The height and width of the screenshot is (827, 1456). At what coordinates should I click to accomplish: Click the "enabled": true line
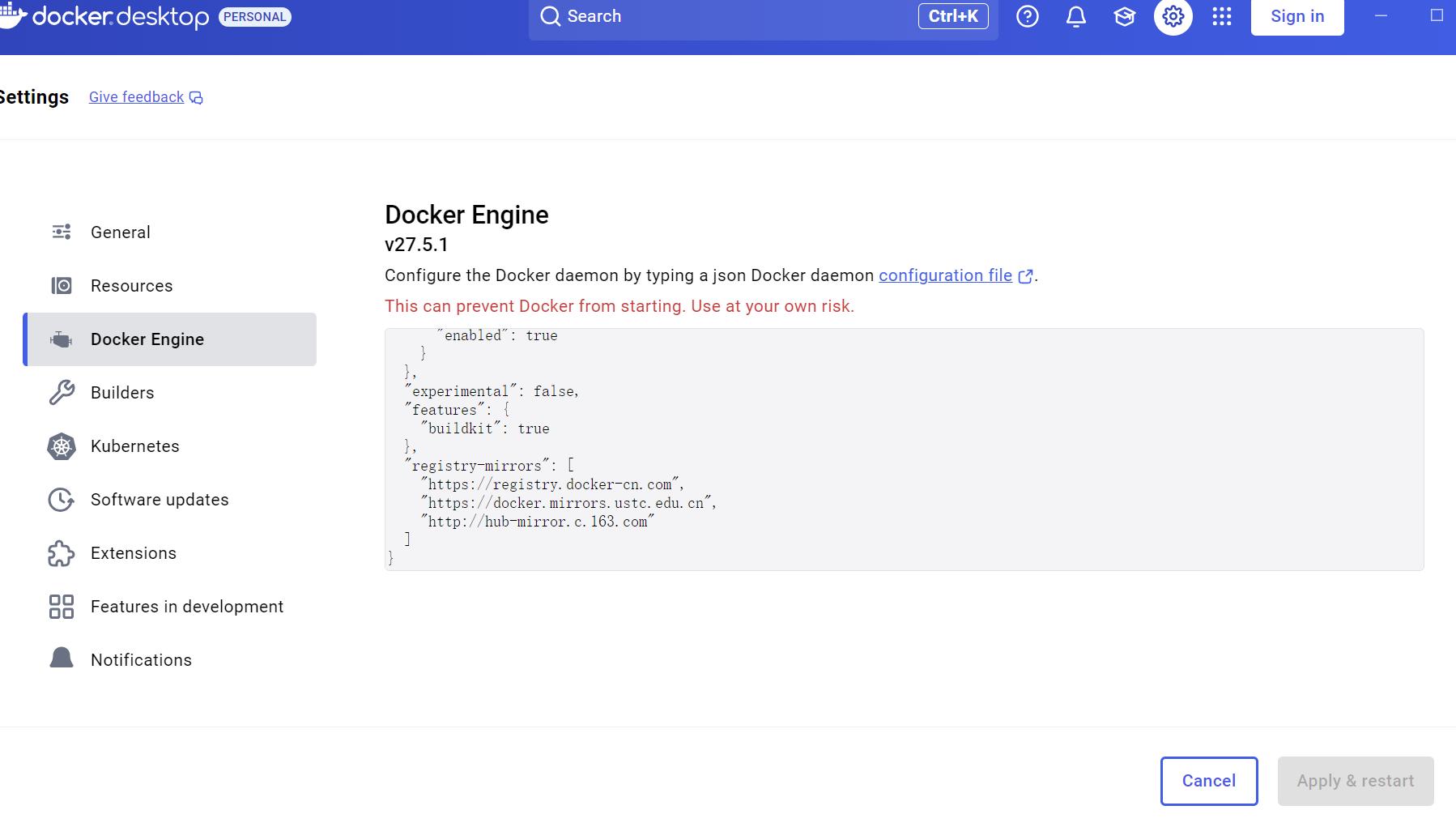(x=496, y=335)
